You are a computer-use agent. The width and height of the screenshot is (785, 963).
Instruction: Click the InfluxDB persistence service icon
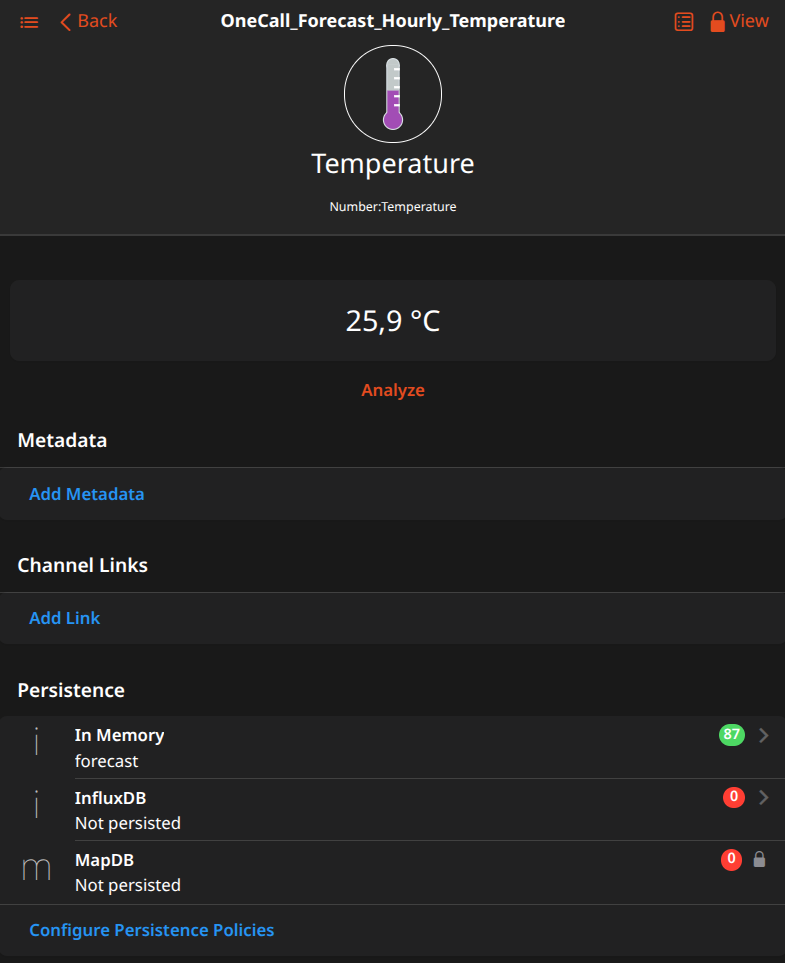(x=37, y=804)
